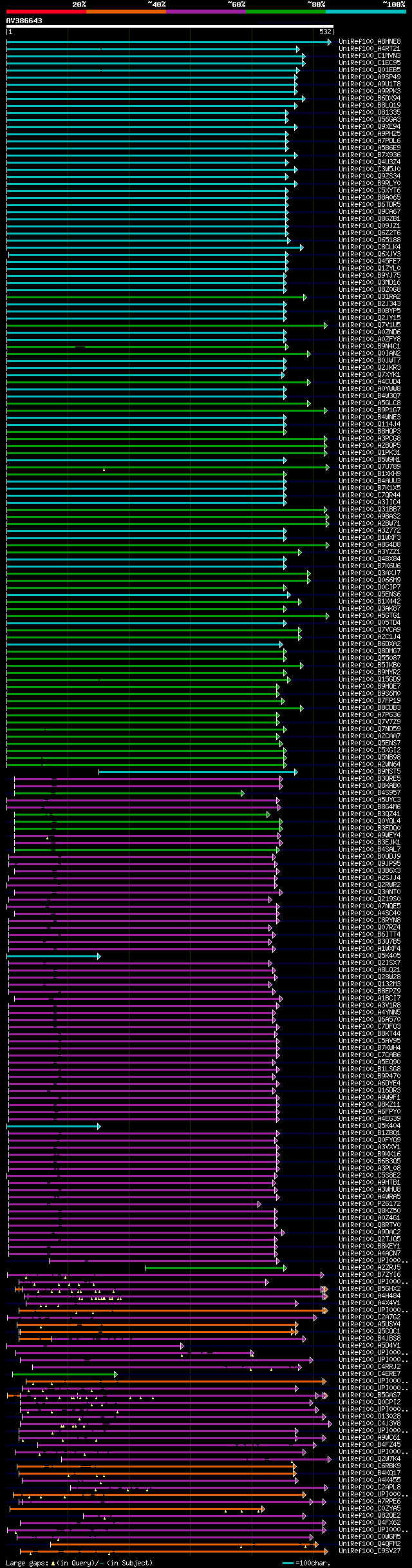
Task: Open hit UniRef100_A8HNE8
Action: click(370, 42)
